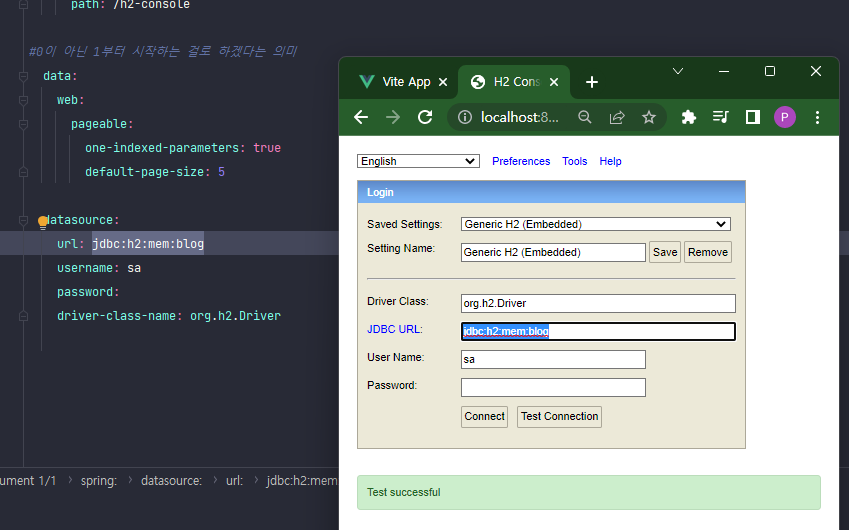This screenshot has height=530, width=849.
Task: Open Chrome's three-dot menu
Action: [x=817, y=117]
